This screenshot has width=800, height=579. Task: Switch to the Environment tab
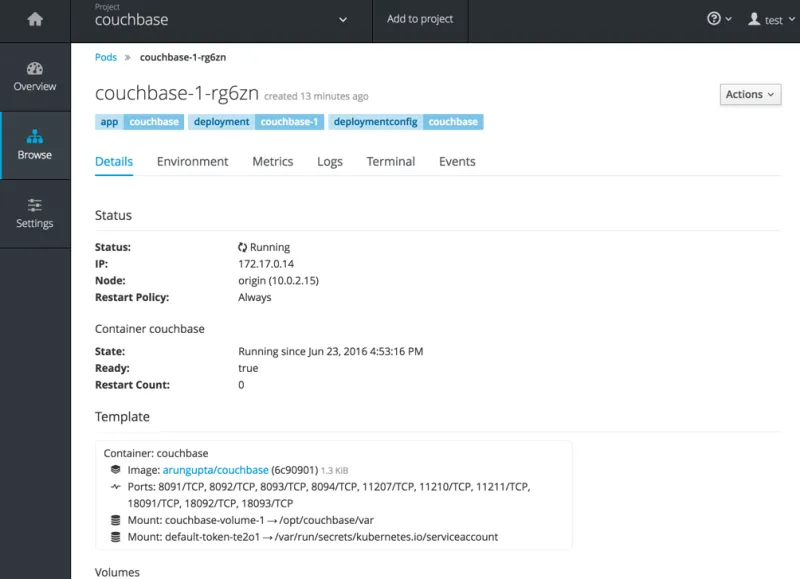192,161
